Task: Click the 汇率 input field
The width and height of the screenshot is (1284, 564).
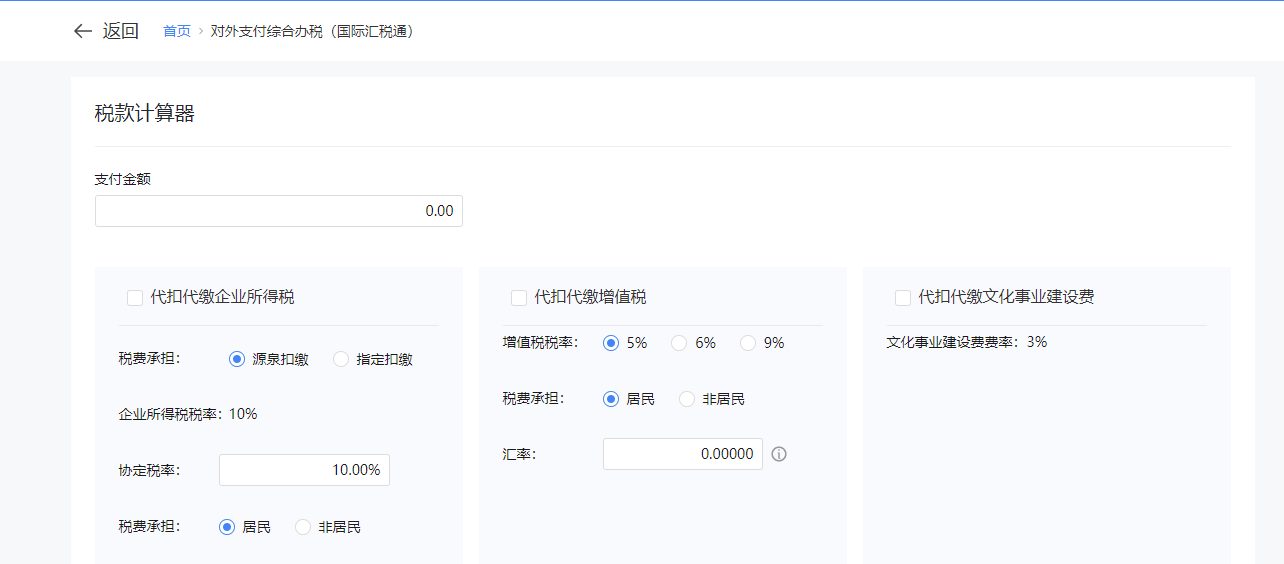Action: tap(682, 454)
